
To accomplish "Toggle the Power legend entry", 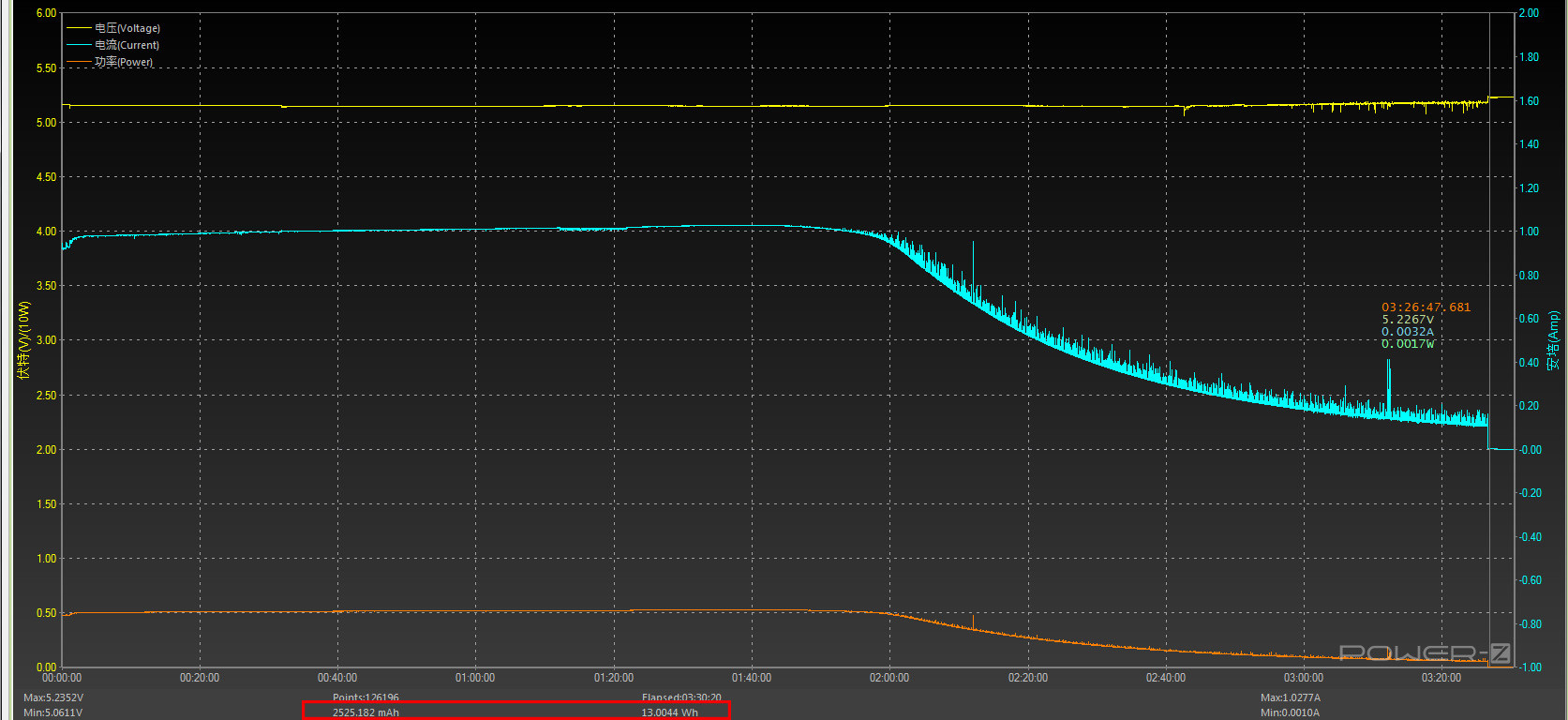I will point(123,62).
